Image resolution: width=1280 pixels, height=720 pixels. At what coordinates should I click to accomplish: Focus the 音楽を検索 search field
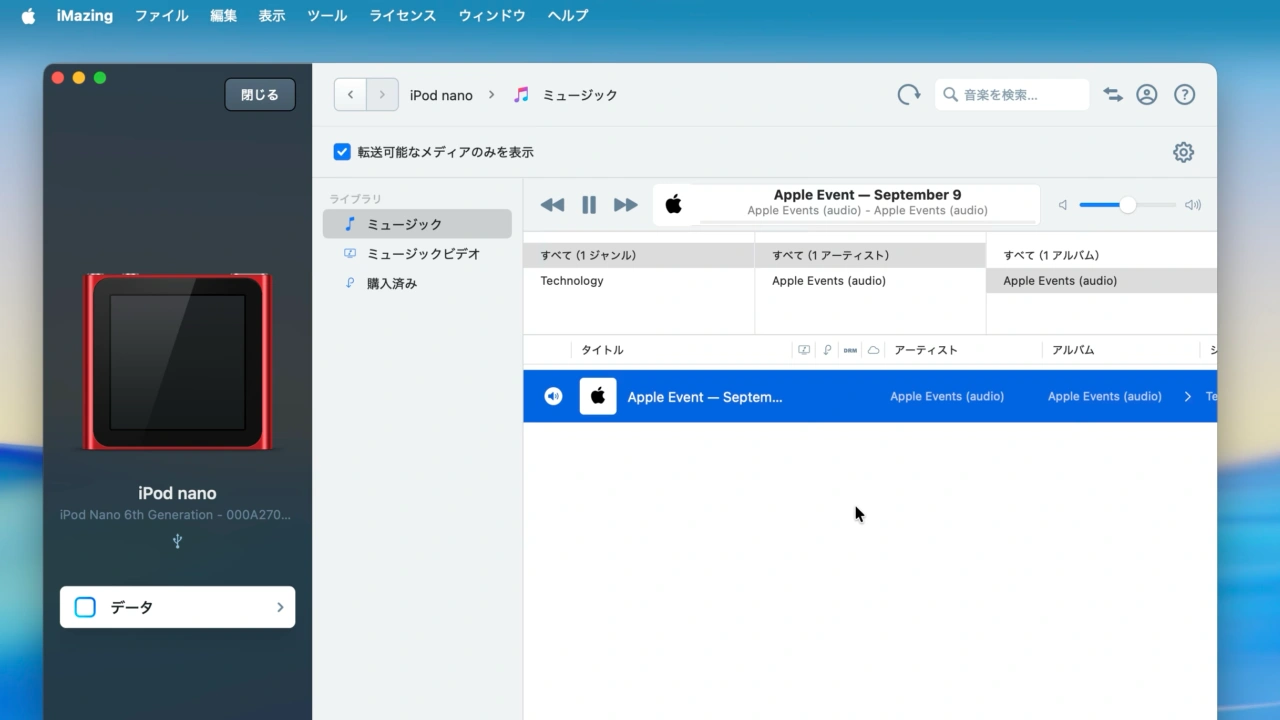[x=1012, y=95]
